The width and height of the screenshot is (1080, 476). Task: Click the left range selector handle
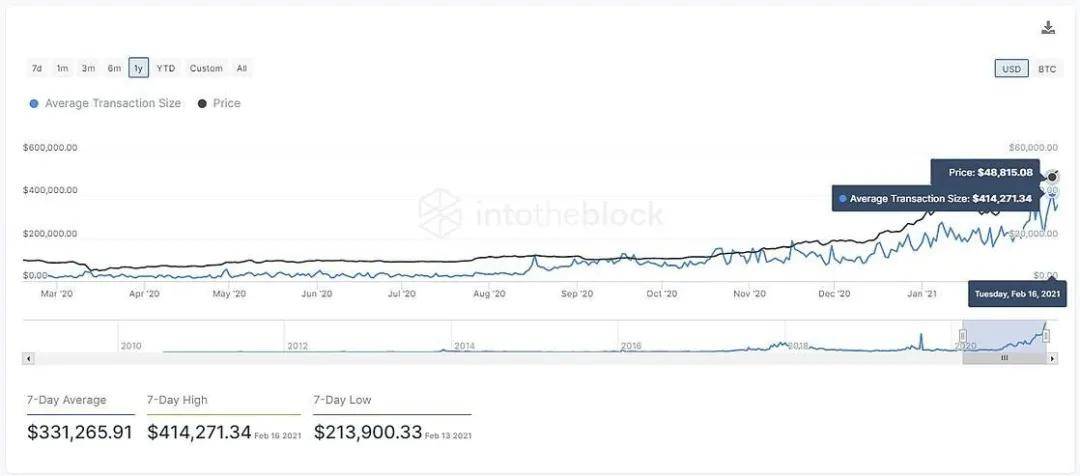[963, 337]
